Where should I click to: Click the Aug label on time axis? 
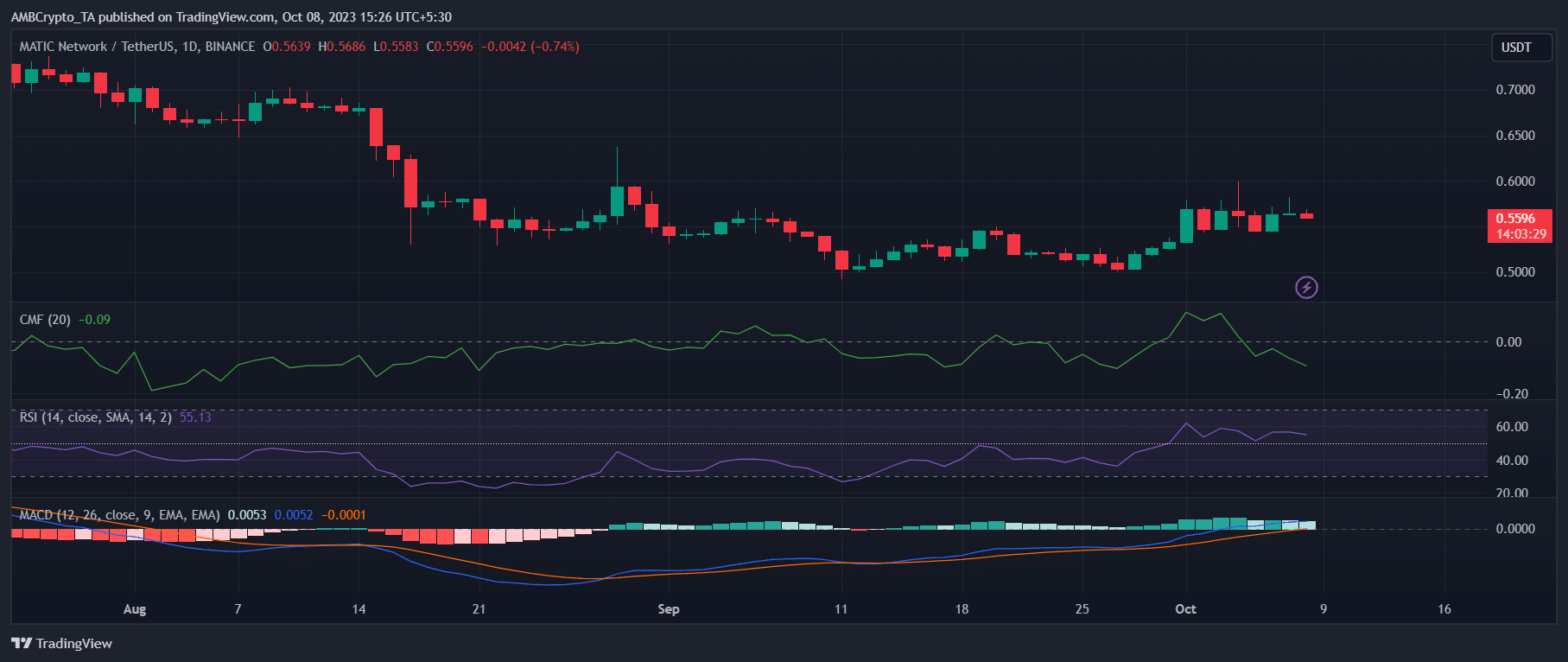135,609
